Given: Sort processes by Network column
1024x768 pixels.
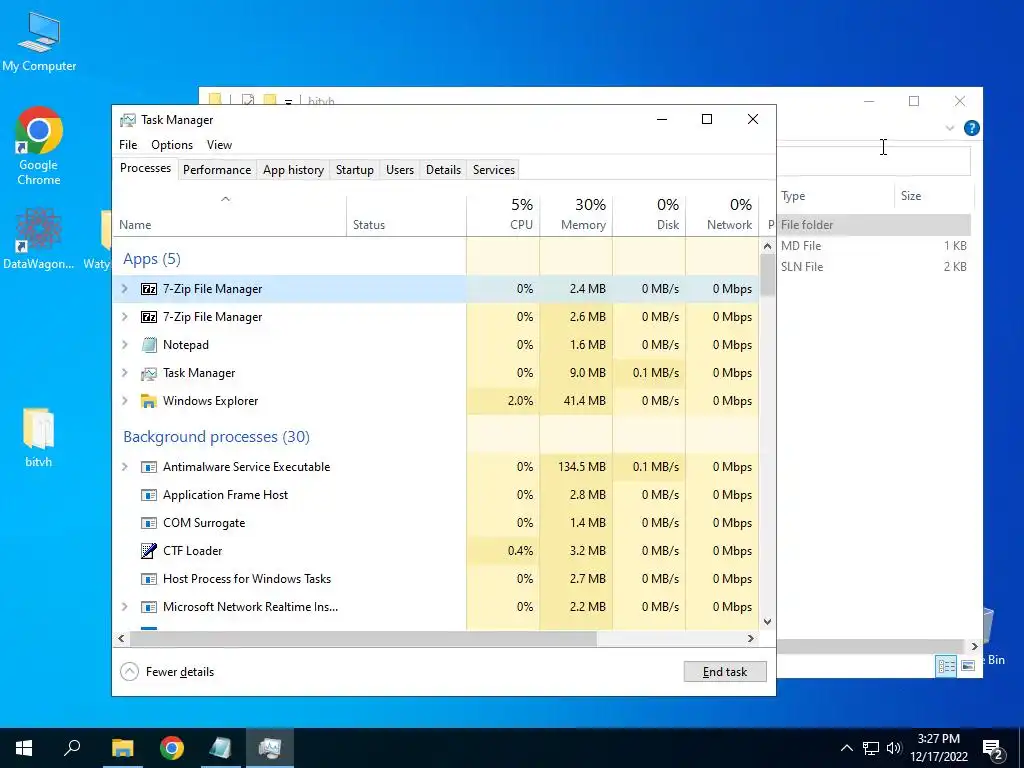Looking at the screenshot, I should [x=722, y=214].
